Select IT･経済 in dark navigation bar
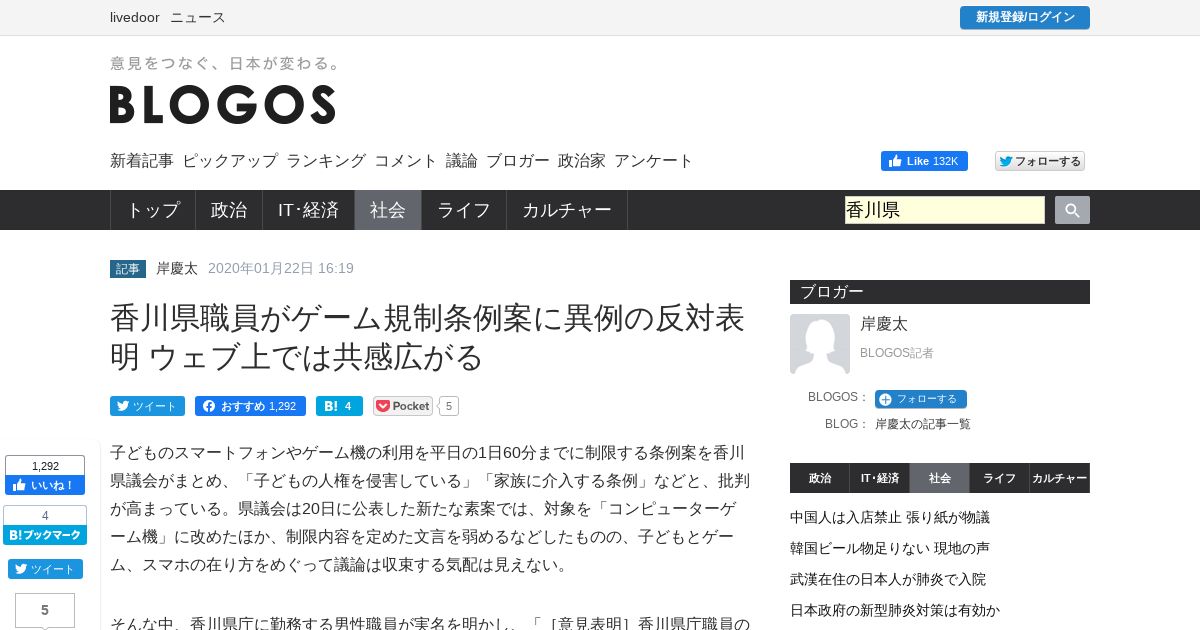Viewport: 1200px width, 630px height. point(309,210)
